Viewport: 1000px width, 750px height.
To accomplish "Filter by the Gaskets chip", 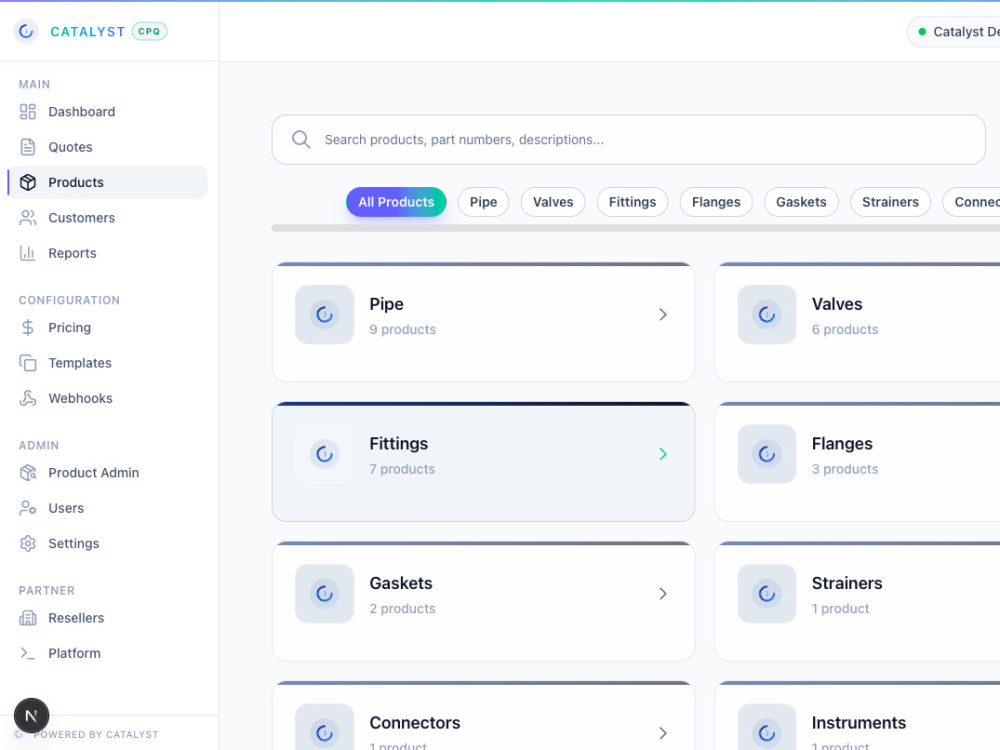I will tap(801, 202).
